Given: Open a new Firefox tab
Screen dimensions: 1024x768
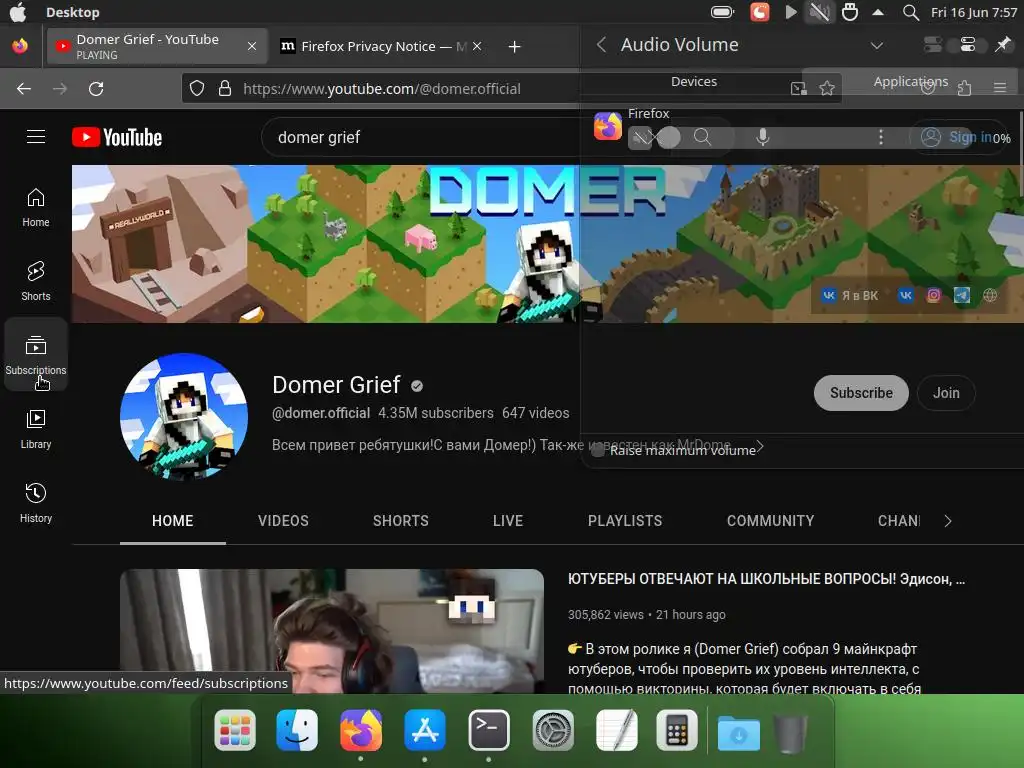Looking at the screenshot, I should [515, 46].
